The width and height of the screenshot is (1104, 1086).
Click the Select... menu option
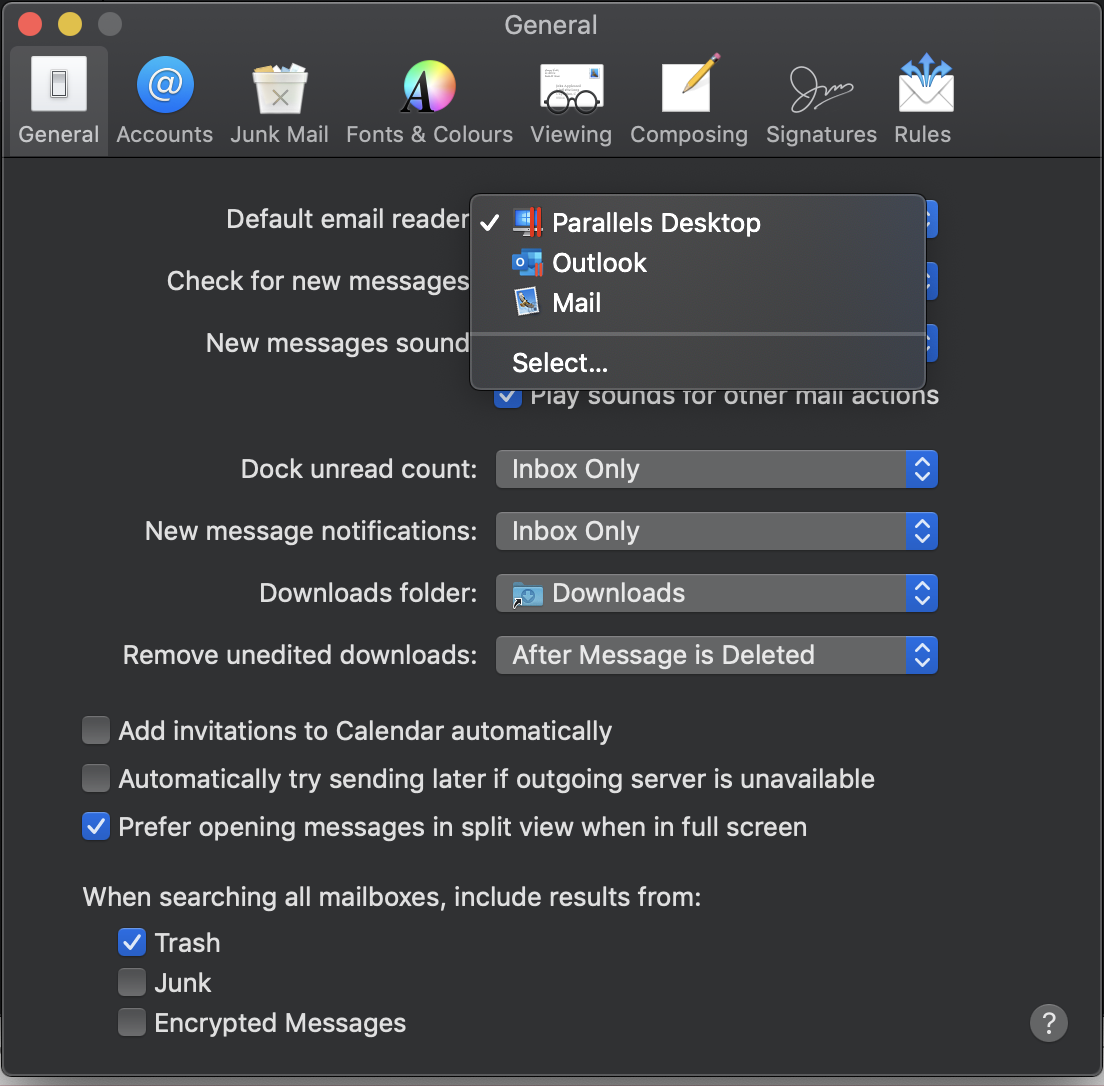coord(560,363)
